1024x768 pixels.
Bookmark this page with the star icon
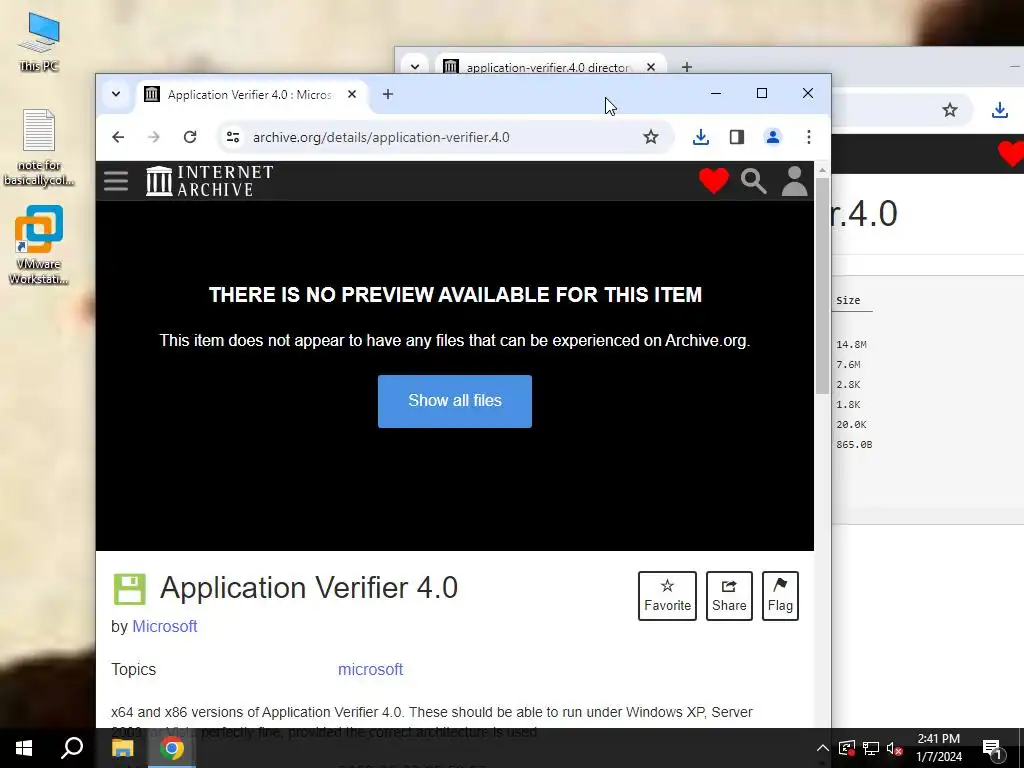coord(650,137)
